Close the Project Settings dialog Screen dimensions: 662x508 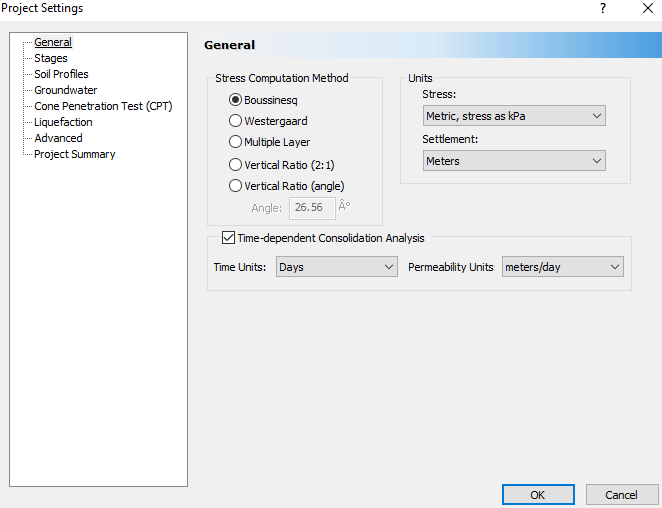(645, 9)
